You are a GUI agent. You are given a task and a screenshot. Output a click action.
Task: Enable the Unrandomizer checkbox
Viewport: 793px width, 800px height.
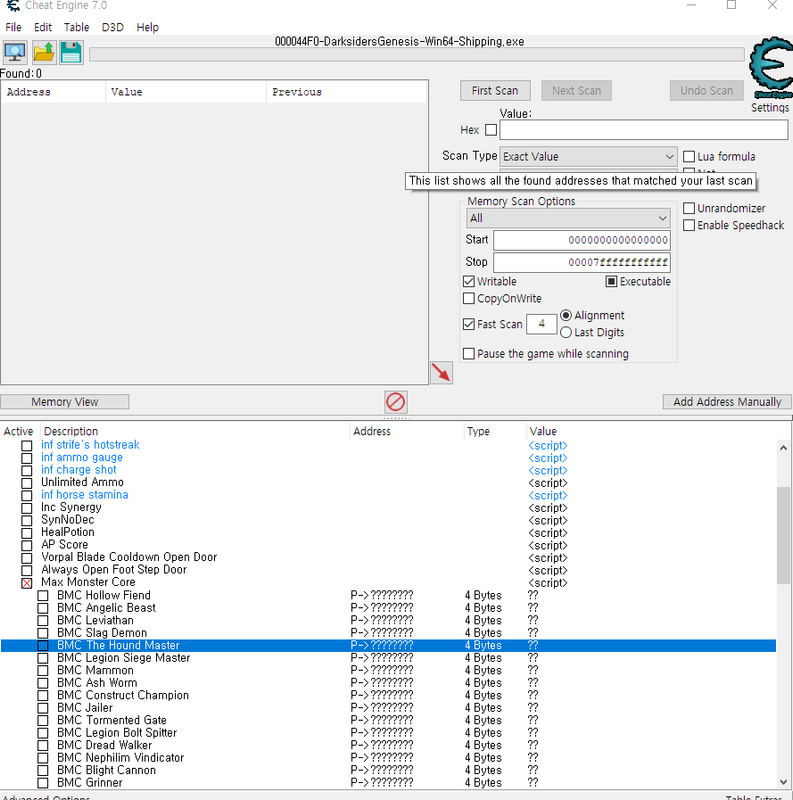tap(689, 208)
